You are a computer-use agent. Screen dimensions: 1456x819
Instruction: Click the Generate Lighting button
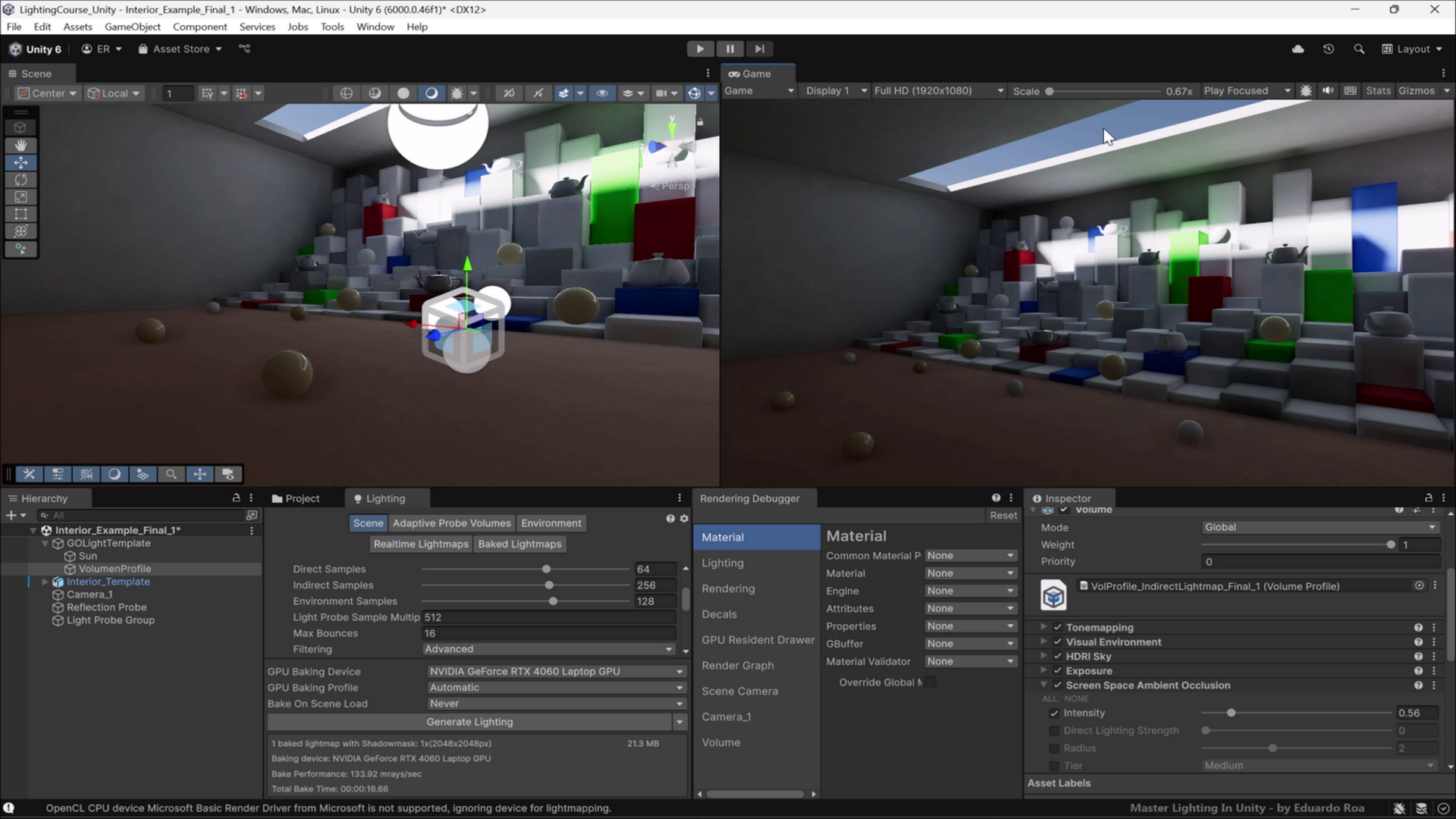point(469,722)
